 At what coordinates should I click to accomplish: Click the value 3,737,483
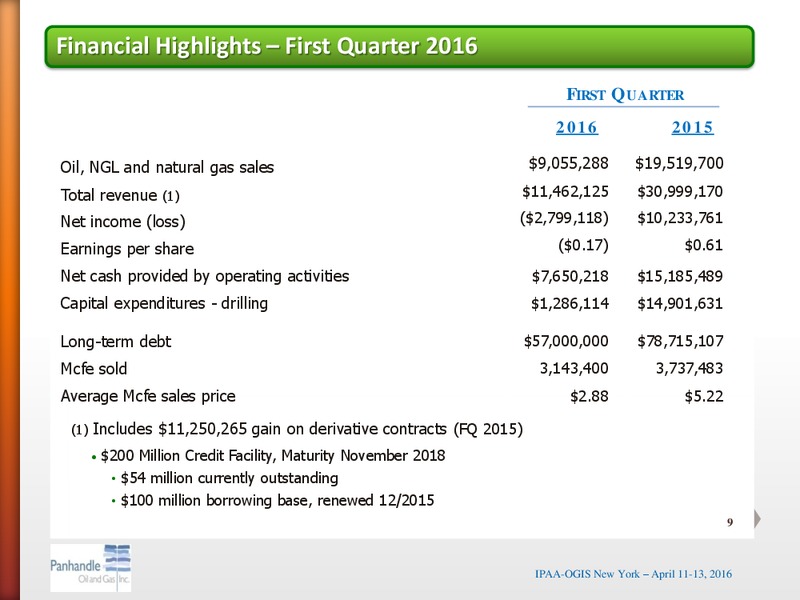(x=689, y=368)
